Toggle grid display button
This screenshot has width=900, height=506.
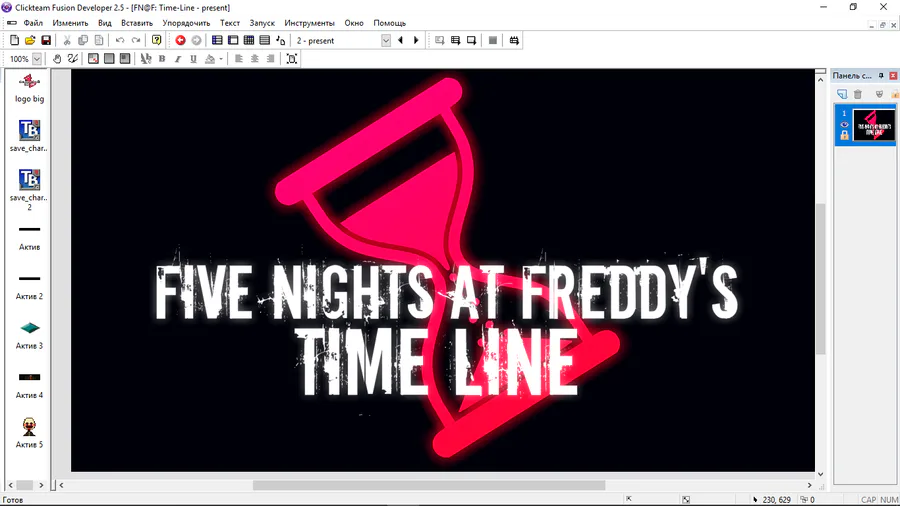93,59
